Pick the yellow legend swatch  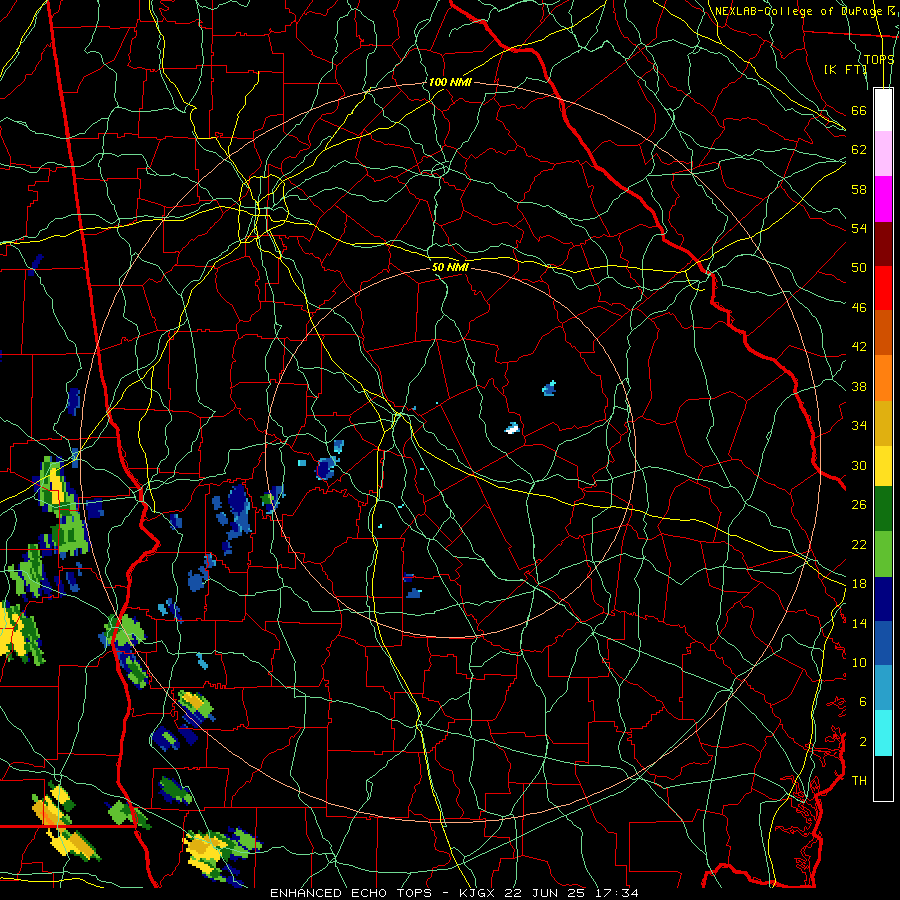pyautogui.click(x=883, y=465)
